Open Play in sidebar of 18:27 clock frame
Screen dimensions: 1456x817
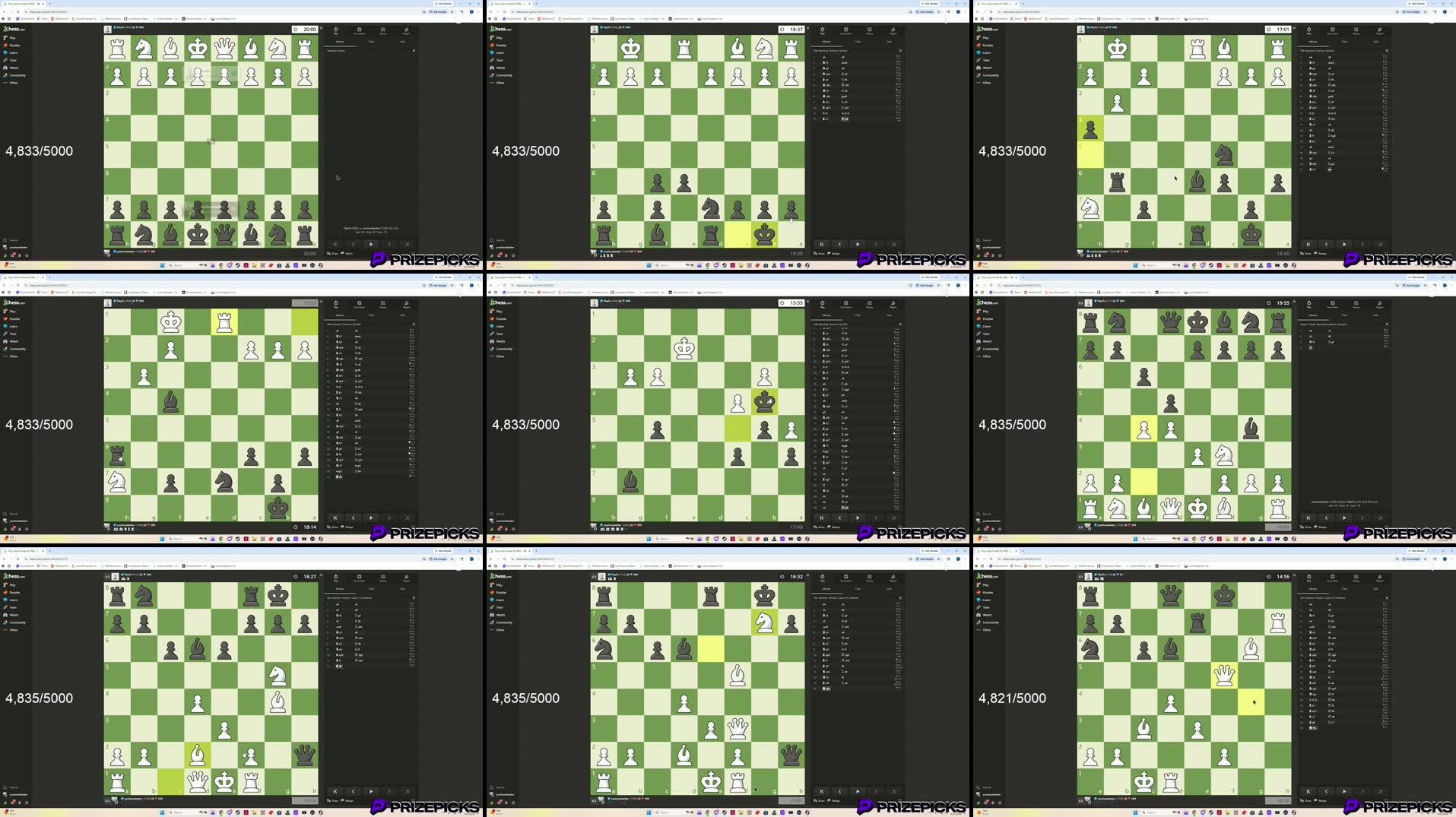(10, 584)
